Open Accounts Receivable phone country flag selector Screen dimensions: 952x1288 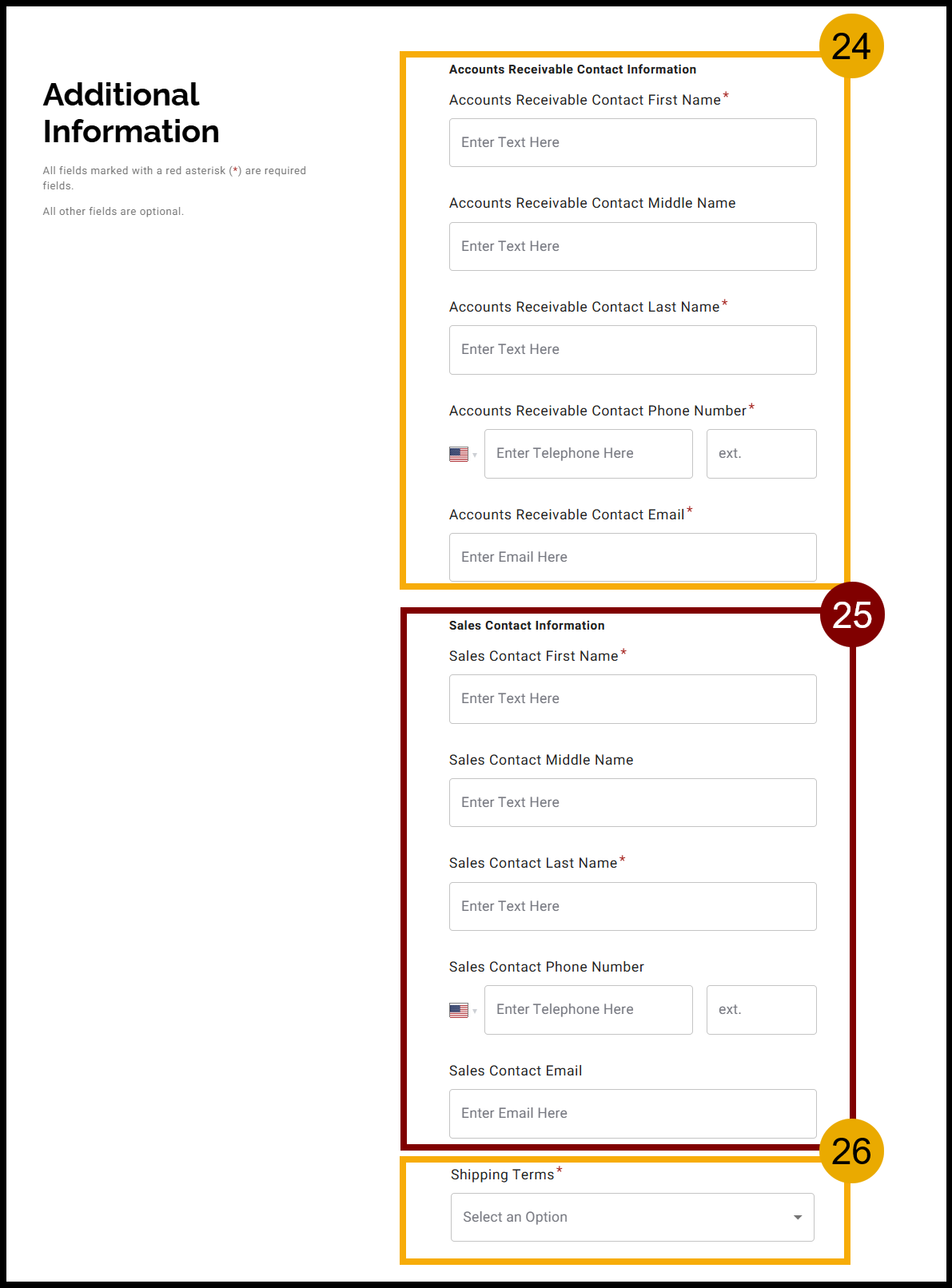coord(463,455)
